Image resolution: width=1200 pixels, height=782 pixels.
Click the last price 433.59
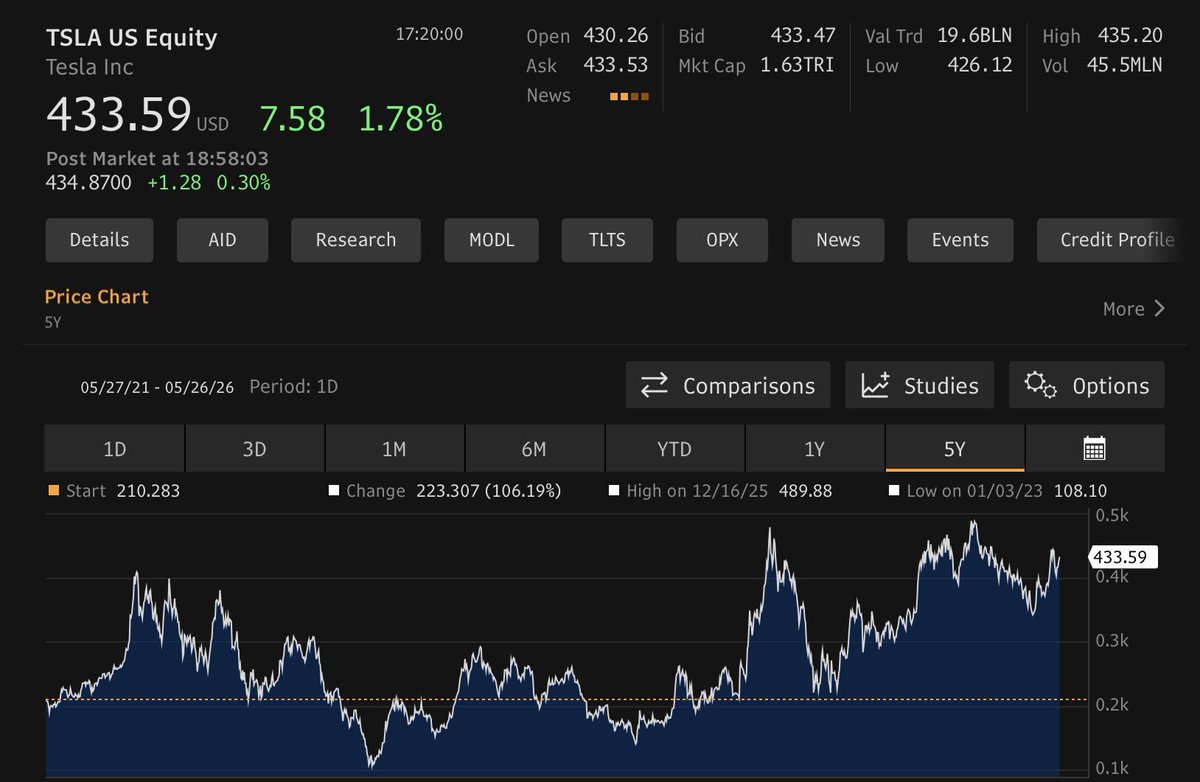click(x=119, y=115)
